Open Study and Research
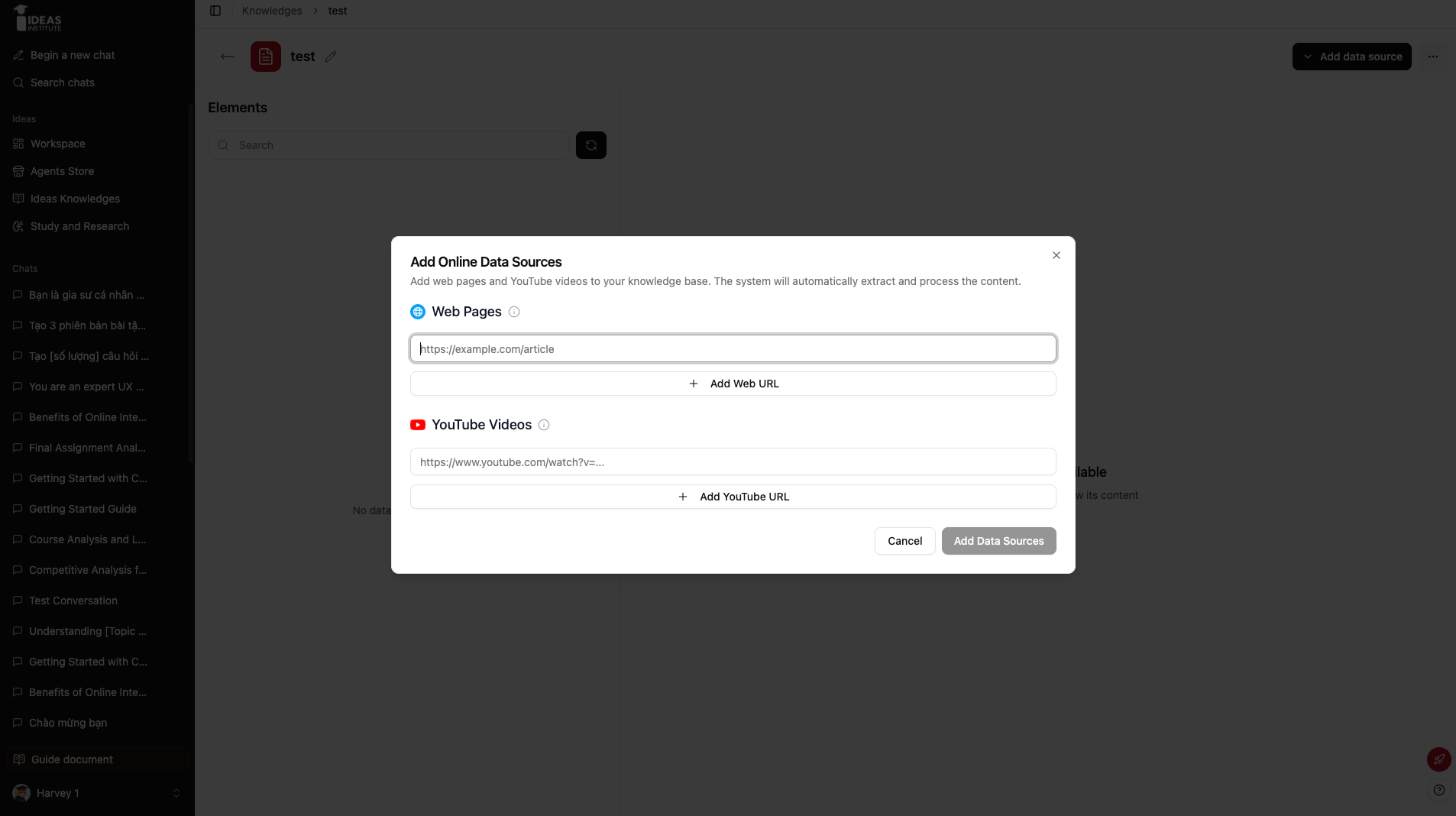 97,226
